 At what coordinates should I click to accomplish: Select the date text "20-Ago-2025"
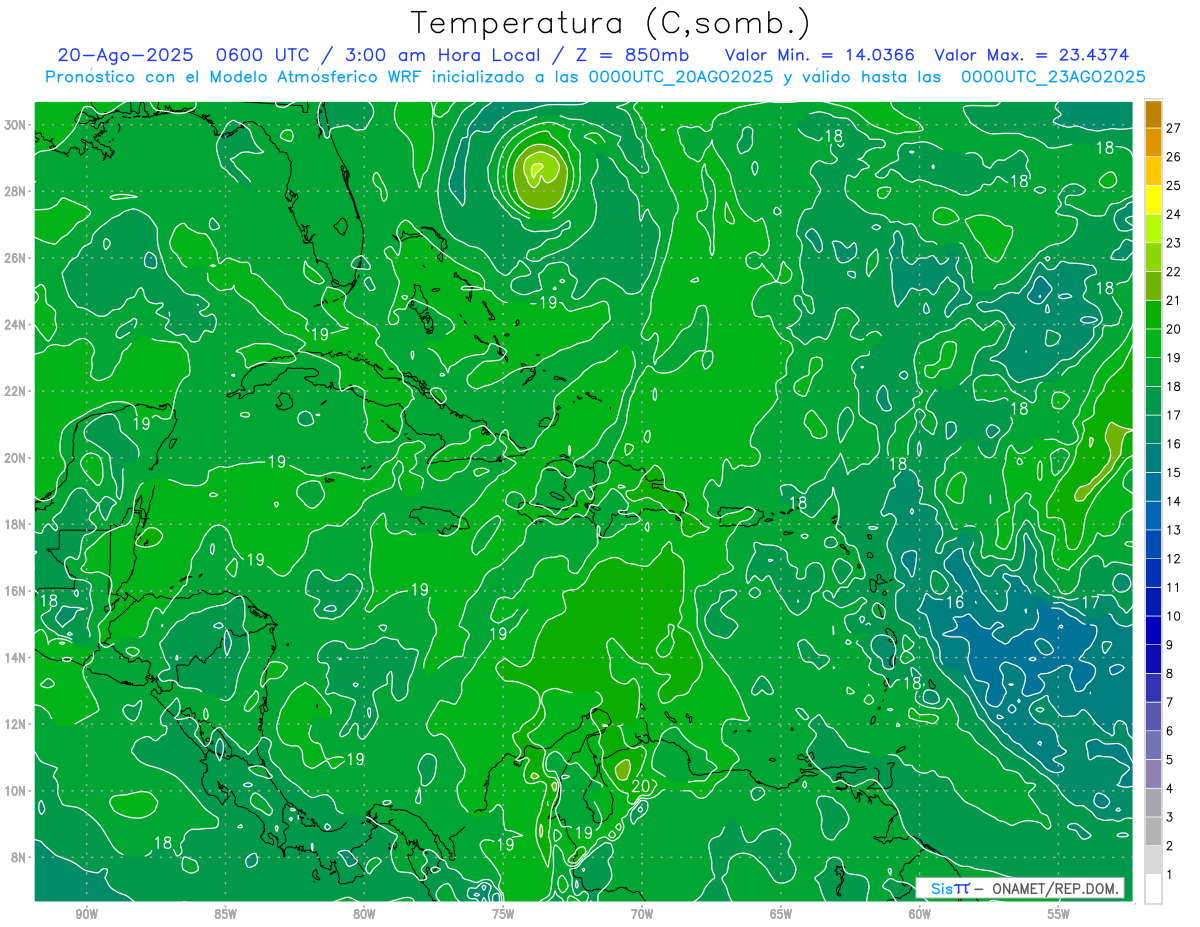pos(124,56)
